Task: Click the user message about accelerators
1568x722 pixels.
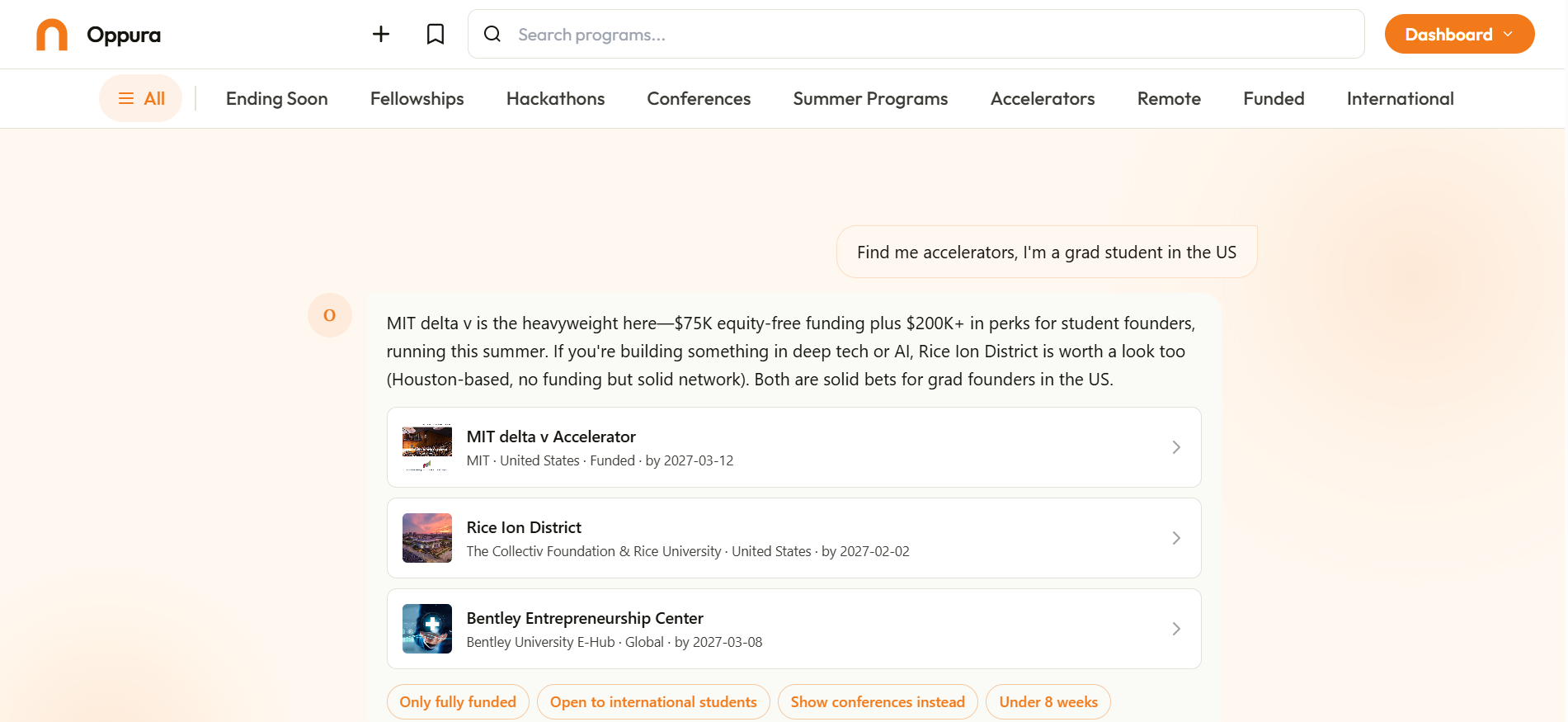Action: click(1047, 252)
